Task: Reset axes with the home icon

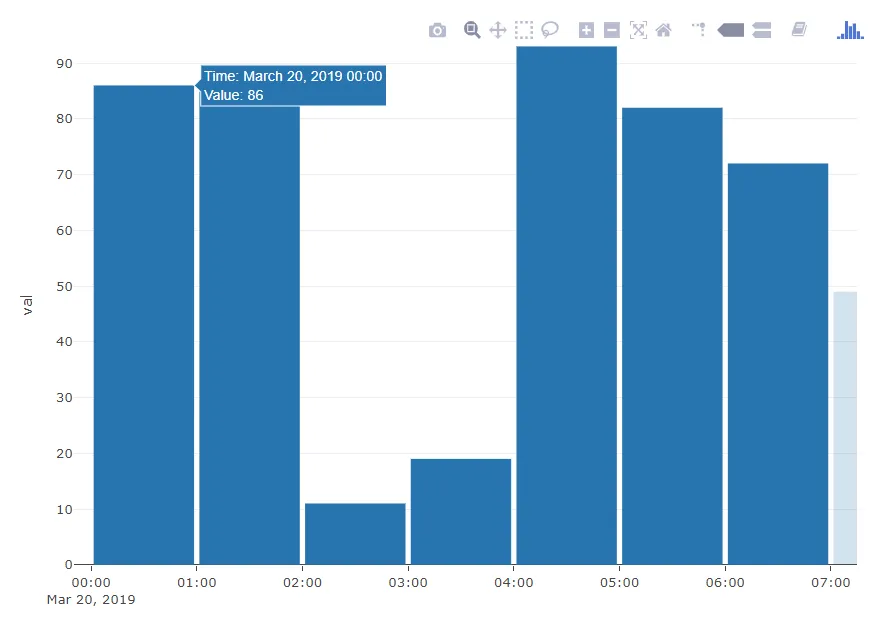Action: (x=664, y=30)
